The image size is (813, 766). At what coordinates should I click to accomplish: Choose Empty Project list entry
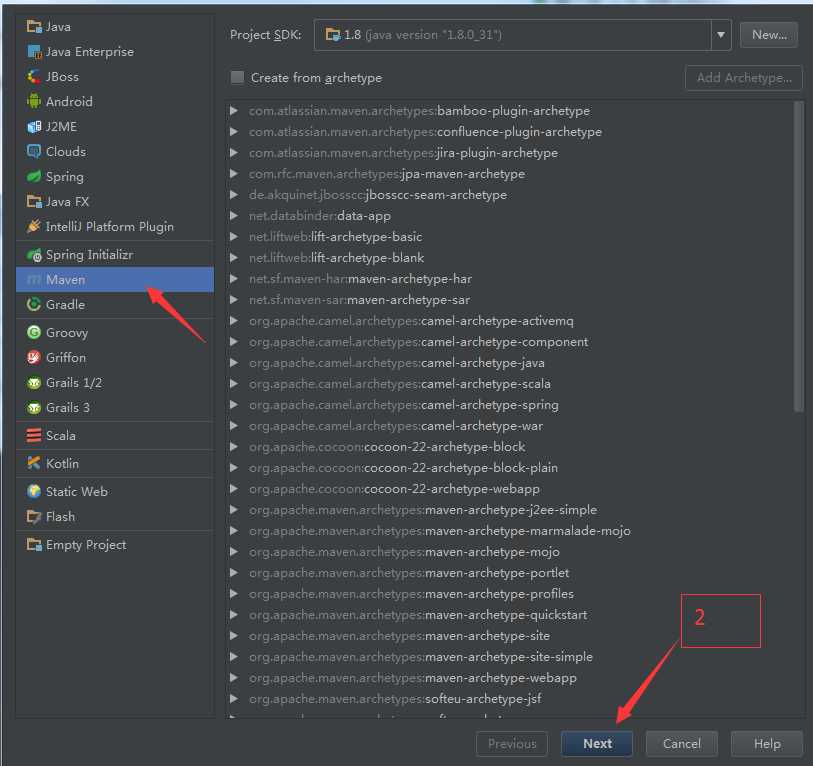(115, 545)
